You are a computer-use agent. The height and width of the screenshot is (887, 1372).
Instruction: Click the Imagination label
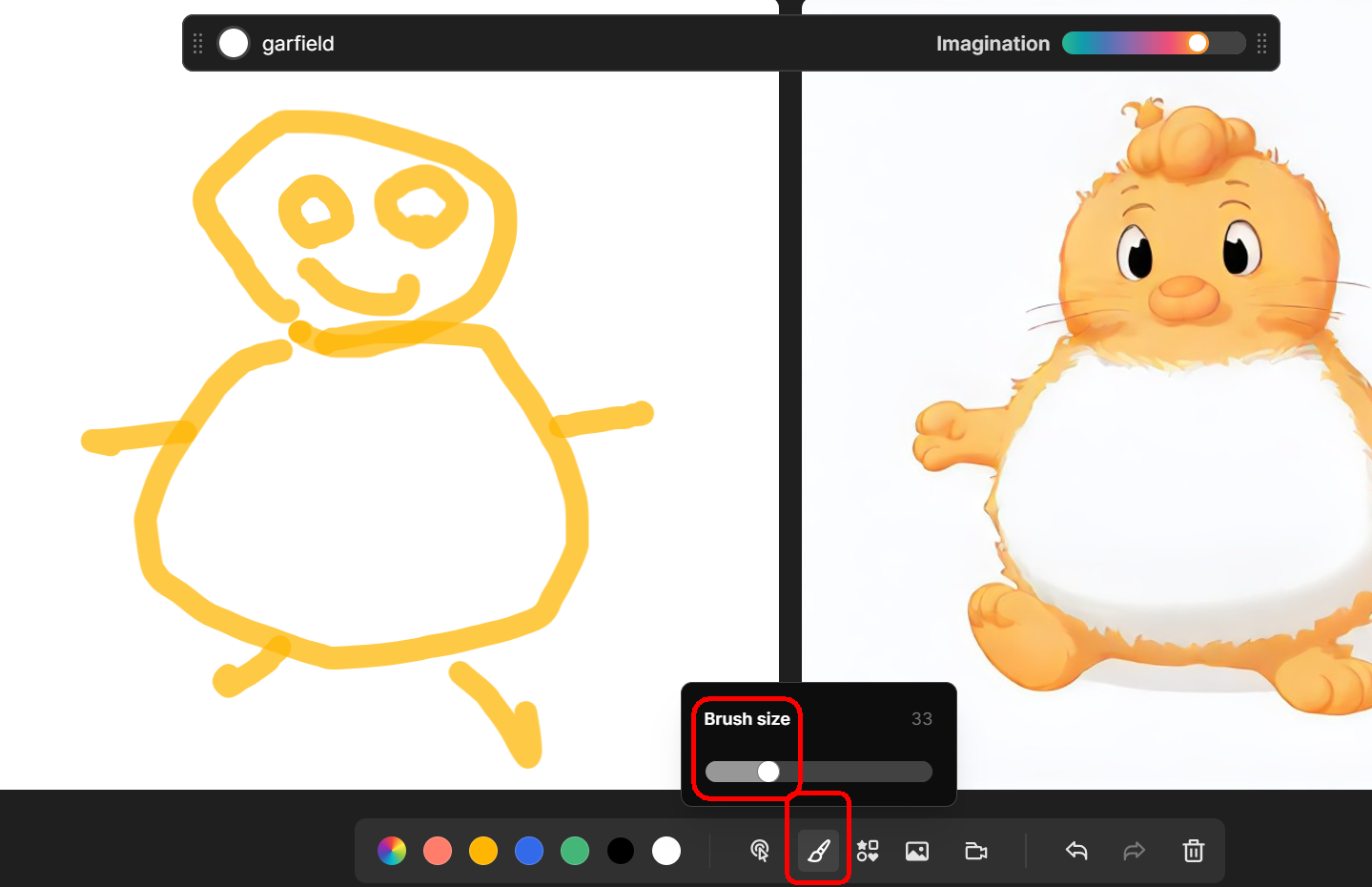tap(993, 44)
